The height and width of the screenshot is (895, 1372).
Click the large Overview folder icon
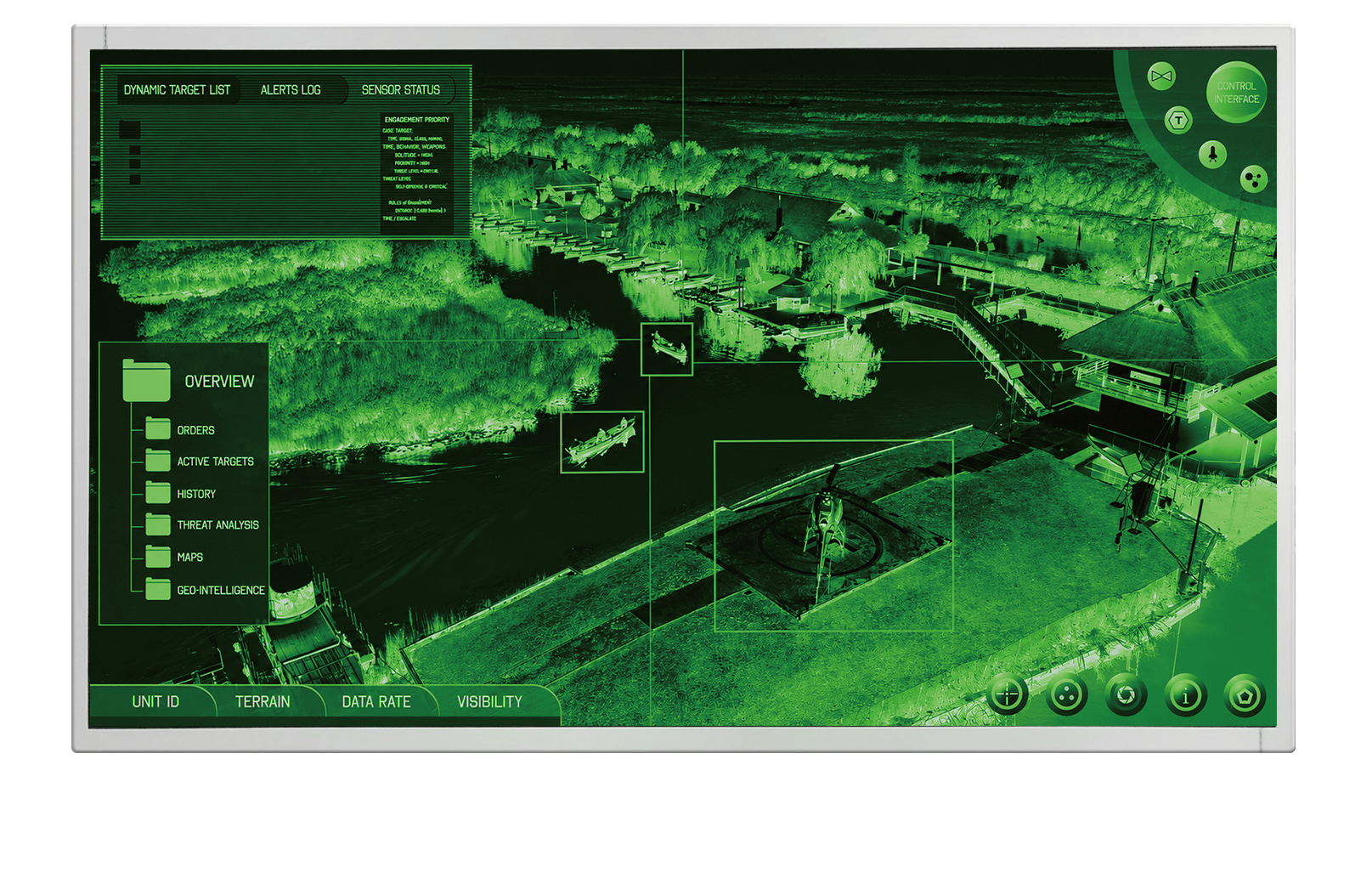[x=146, y=380]
